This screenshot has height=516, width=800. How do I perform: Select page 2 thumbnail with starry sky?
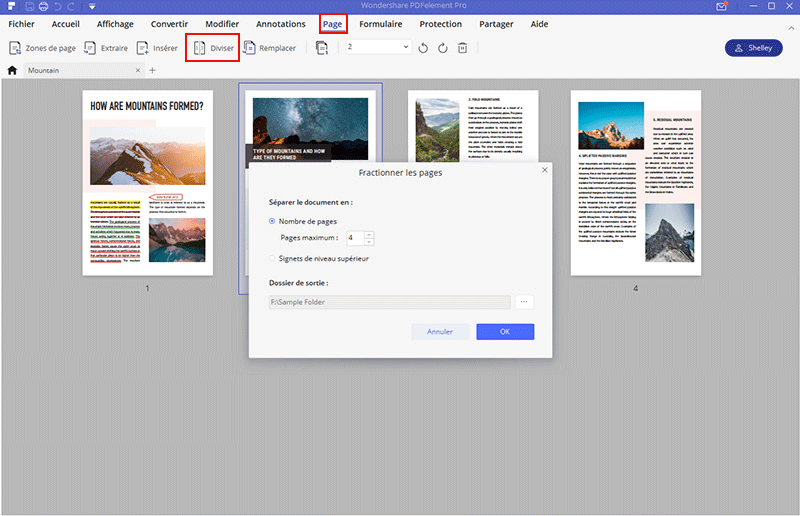[310, 128]
